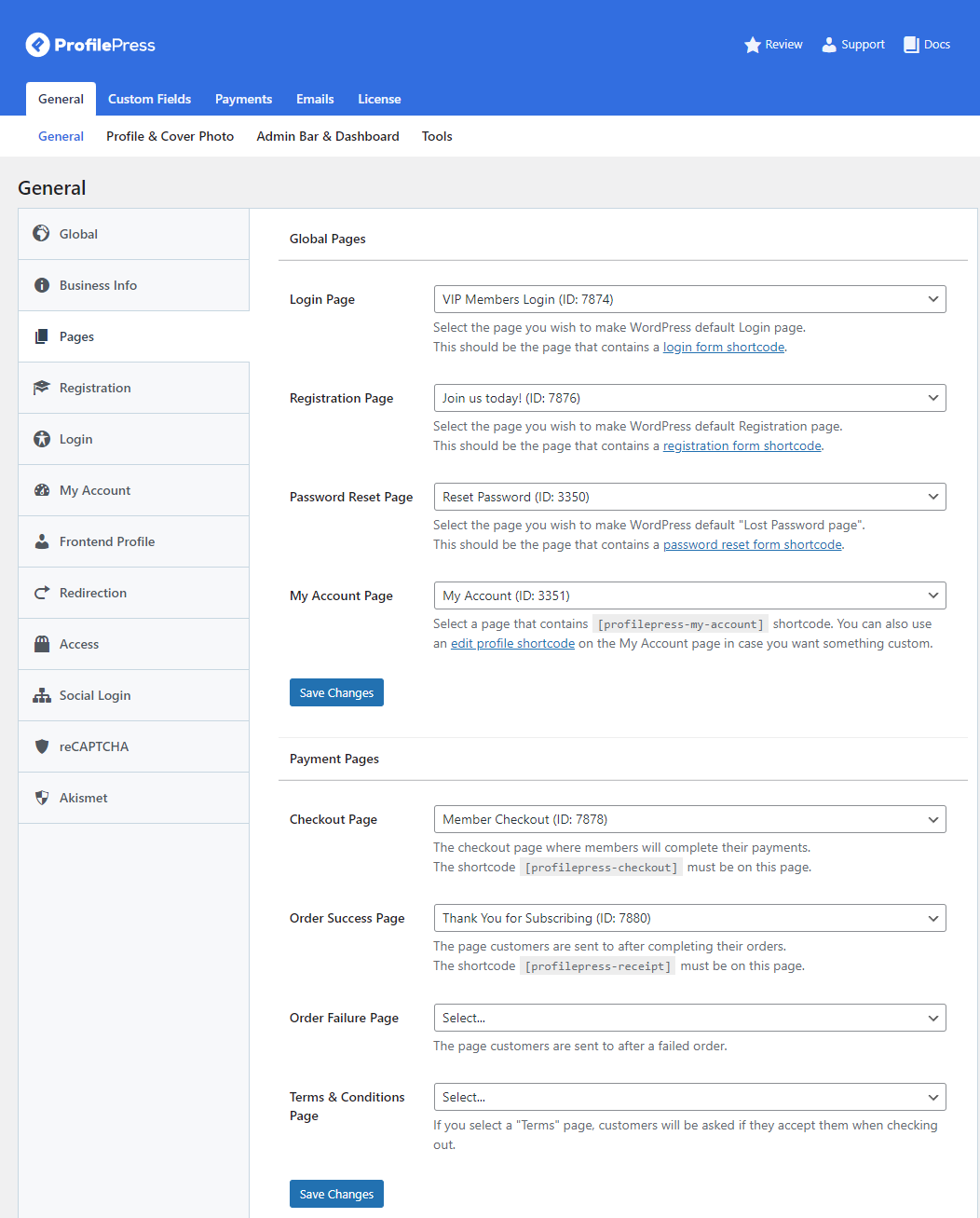Image resolution: width=980 pixels, height=1218 pixels.
Task: Click the reCAPTCHA shield icon
Action: 41,746
